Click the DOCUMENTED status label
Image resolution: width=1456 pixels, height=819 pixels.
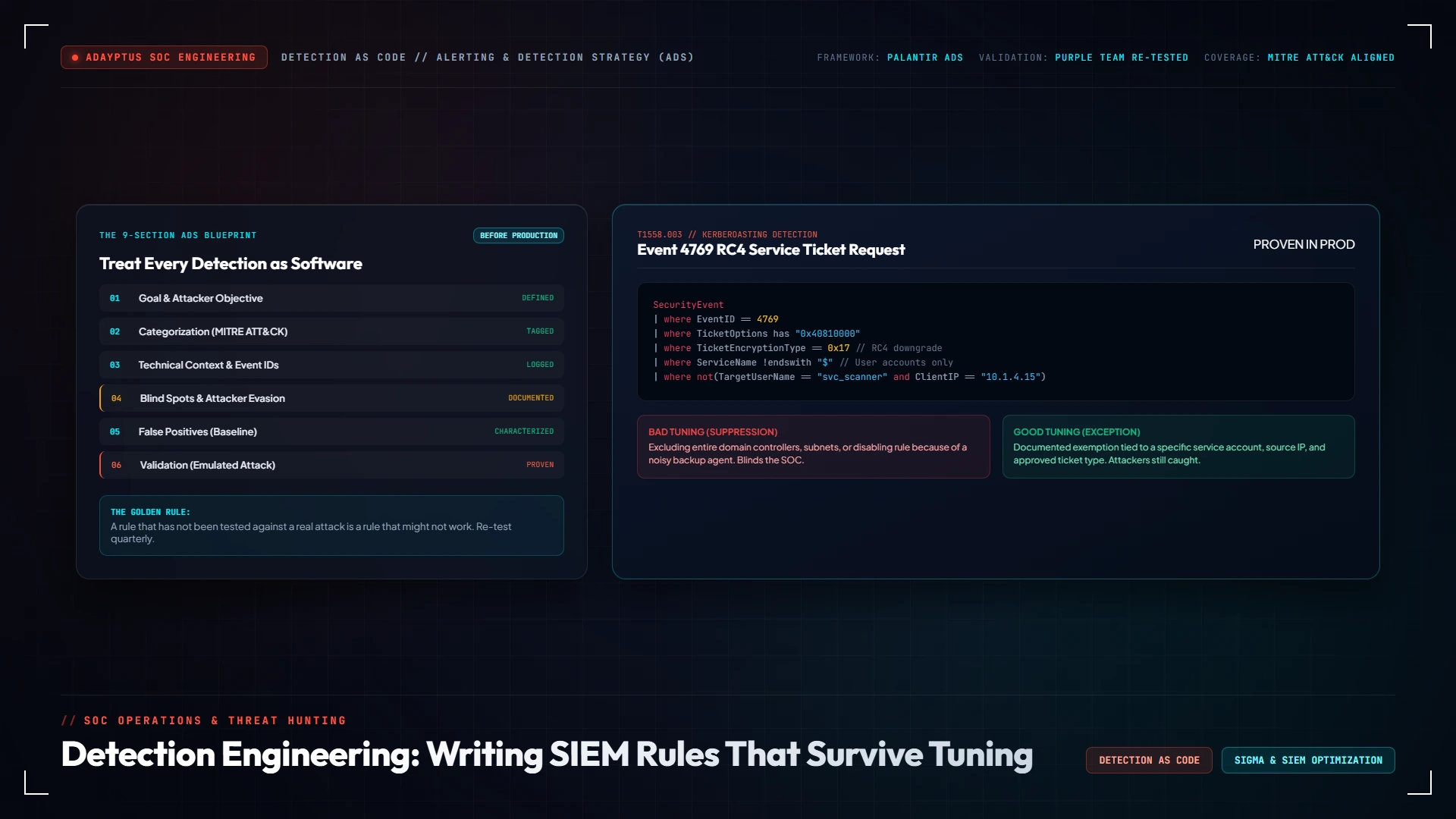tap(531, 398)
